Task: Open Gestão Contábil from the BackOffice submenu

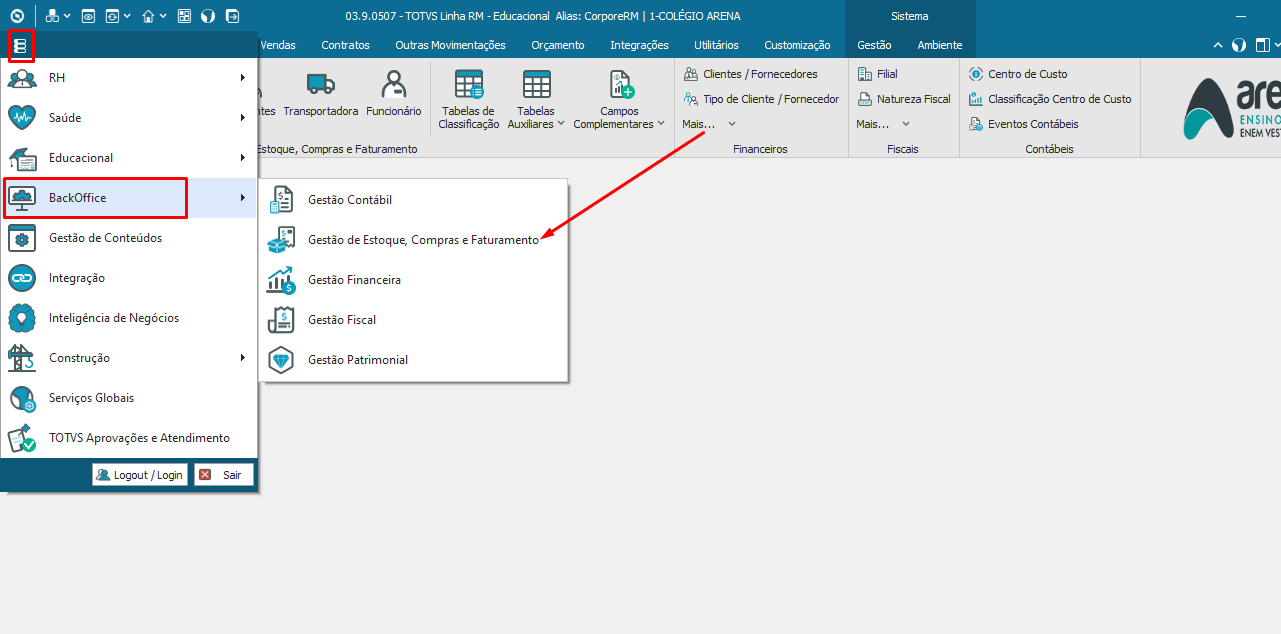Action: (x=349, y=200)
